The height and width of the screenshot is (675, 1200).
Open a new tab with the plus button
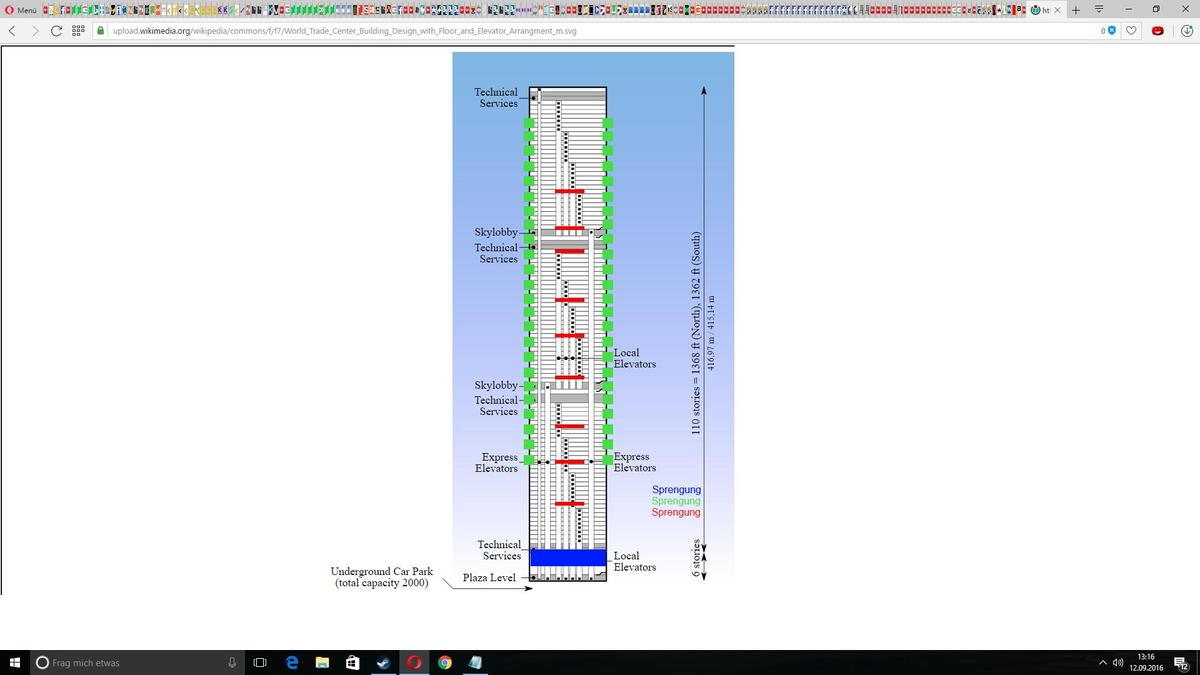pyautogui.click(x=1076, y=10)
